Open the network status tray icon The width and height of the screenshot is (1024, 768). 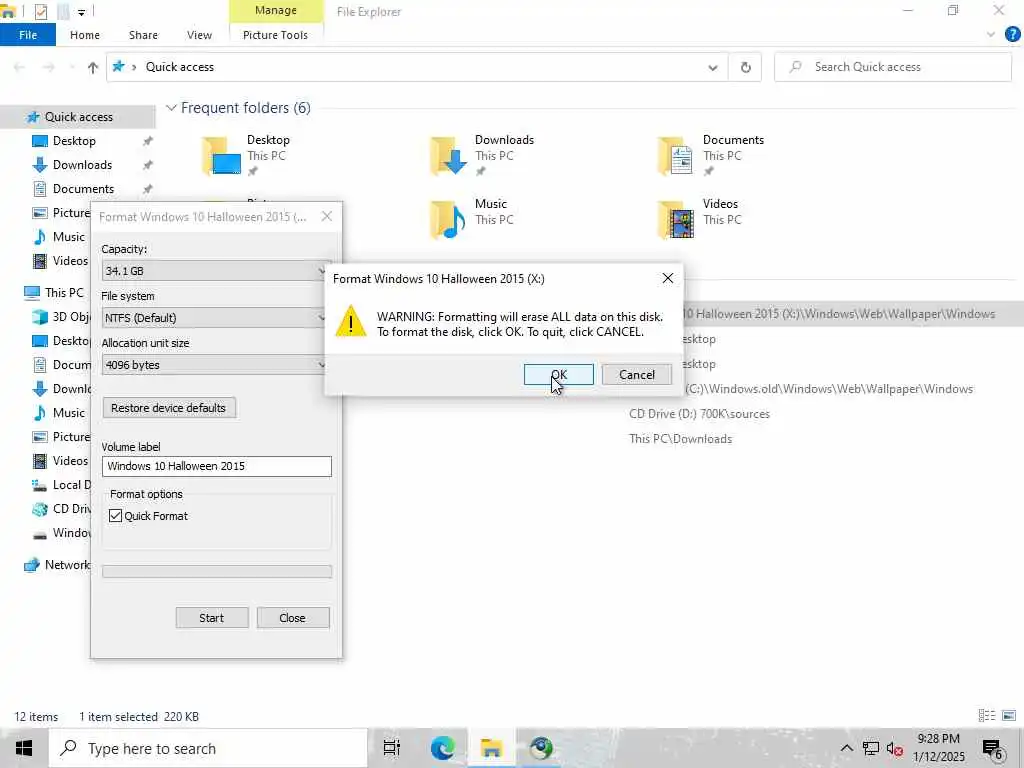point(871,748)
